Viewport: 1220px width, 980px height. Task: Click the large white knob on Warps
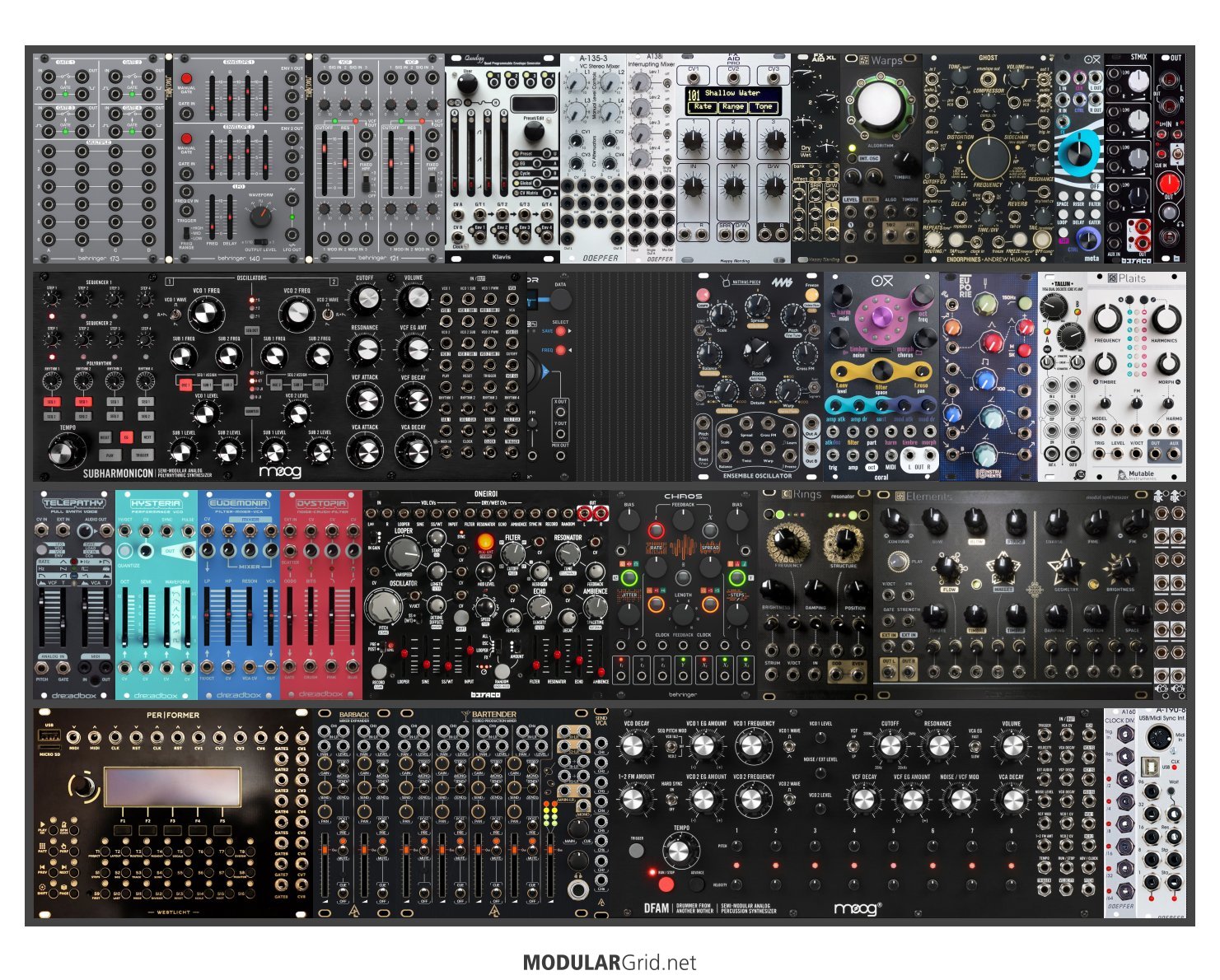click(x=880, y=106)
